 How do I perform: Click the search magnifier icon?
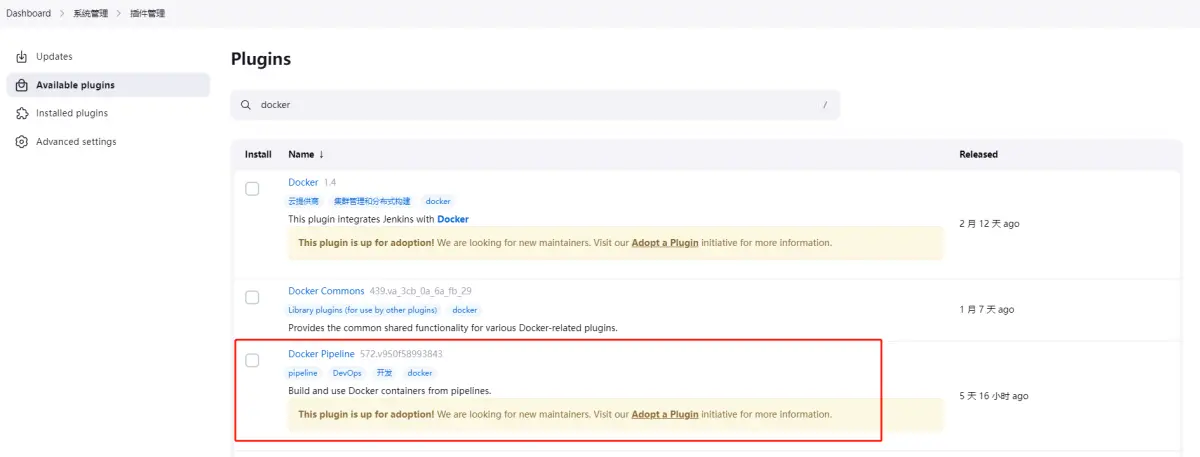(x=246, y=105)
